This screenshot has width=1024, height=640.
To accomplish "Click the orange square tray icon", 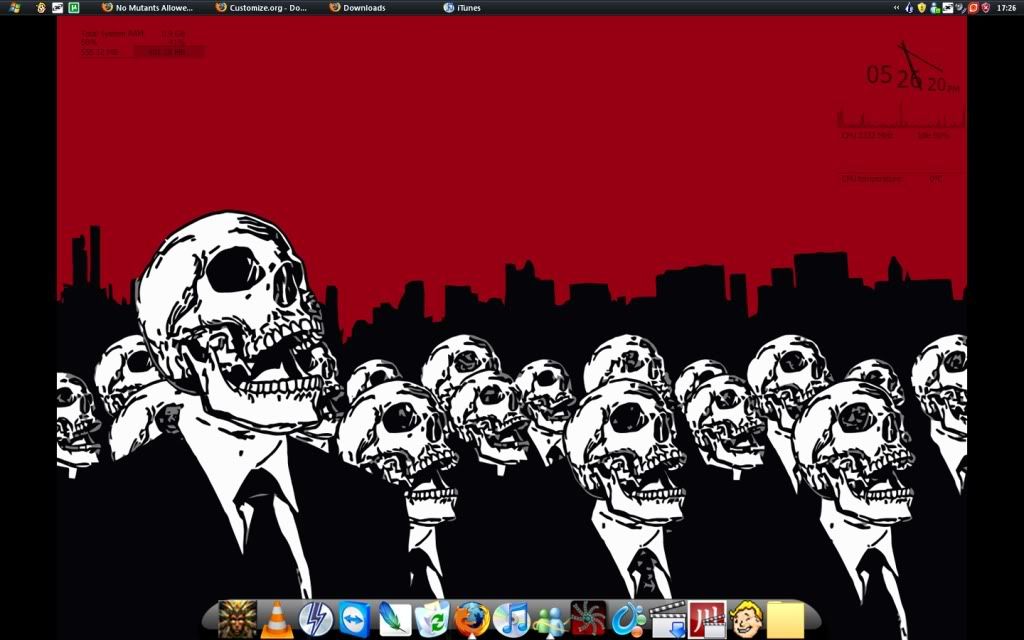I will (x=973, y=8).
